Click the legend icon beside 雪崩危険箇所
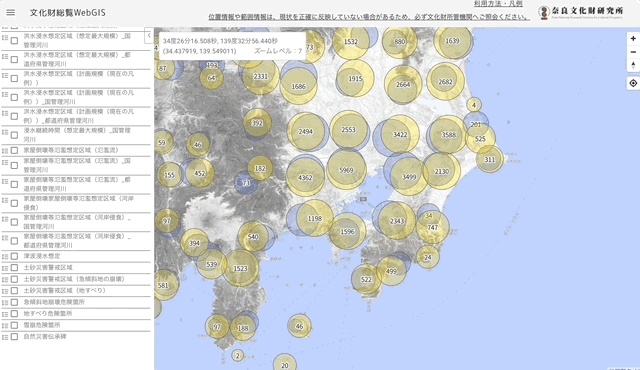This screenshot has height=370, width=640. pos(5,326)
